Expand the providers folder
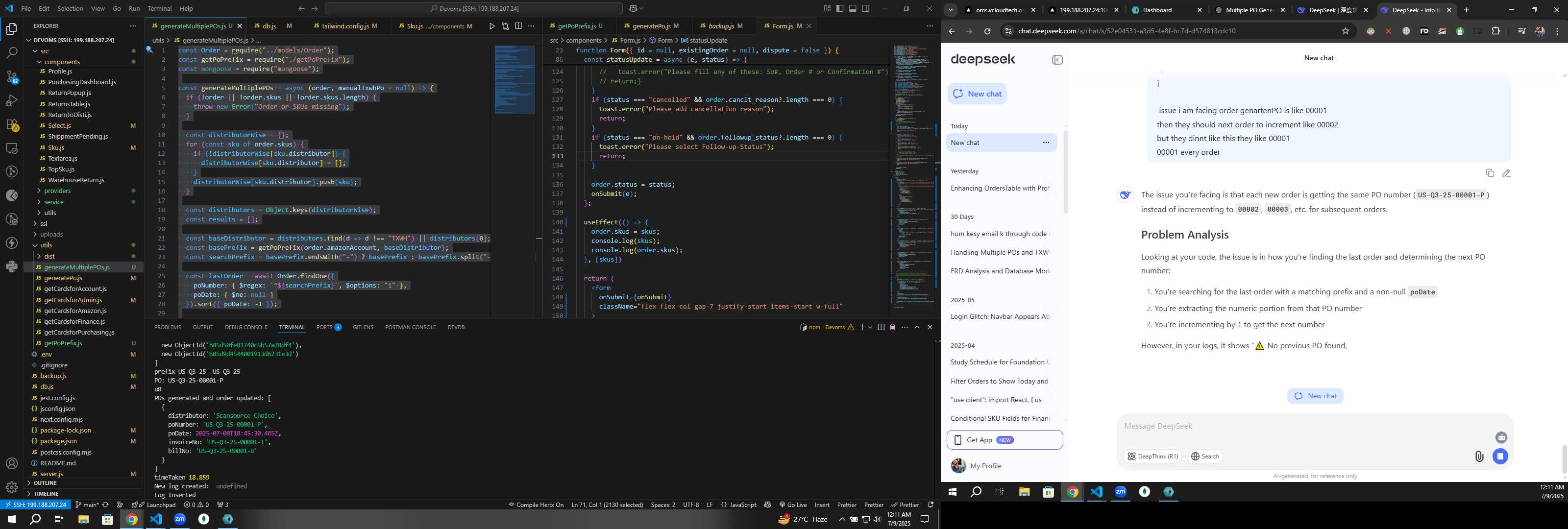1568x529 pixels. click(x=57, y=191)
